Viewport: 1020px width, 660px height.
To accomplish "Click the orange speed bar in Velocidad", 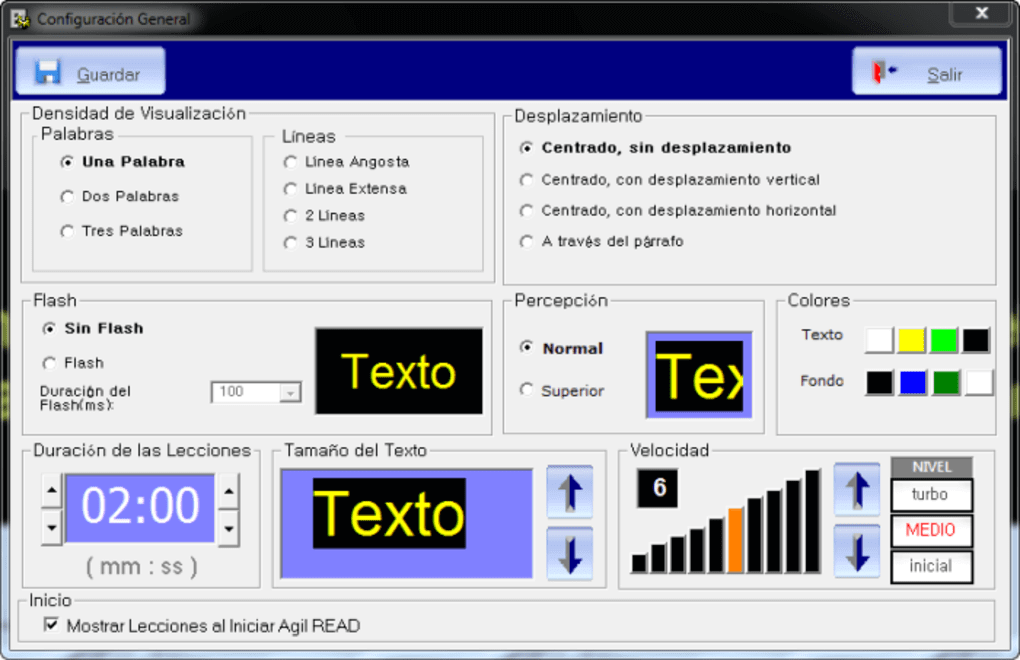I will click(x=735, y=540).
